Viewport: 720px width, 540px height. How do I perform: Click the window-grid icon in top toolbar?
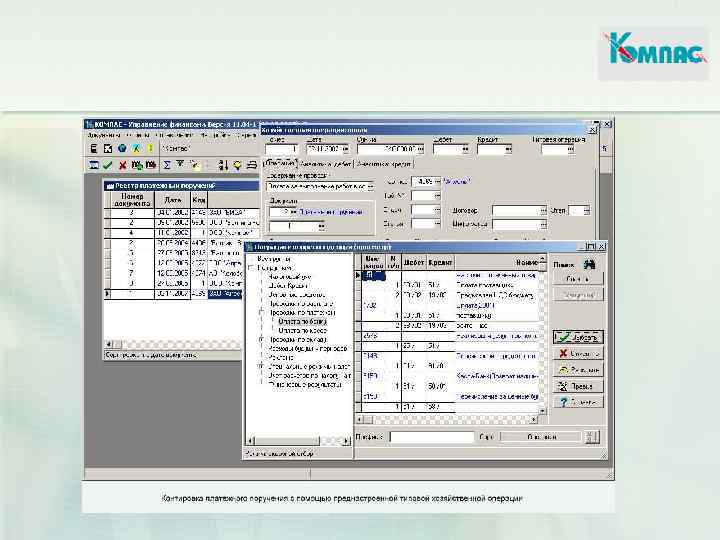(x=108, y=148)
